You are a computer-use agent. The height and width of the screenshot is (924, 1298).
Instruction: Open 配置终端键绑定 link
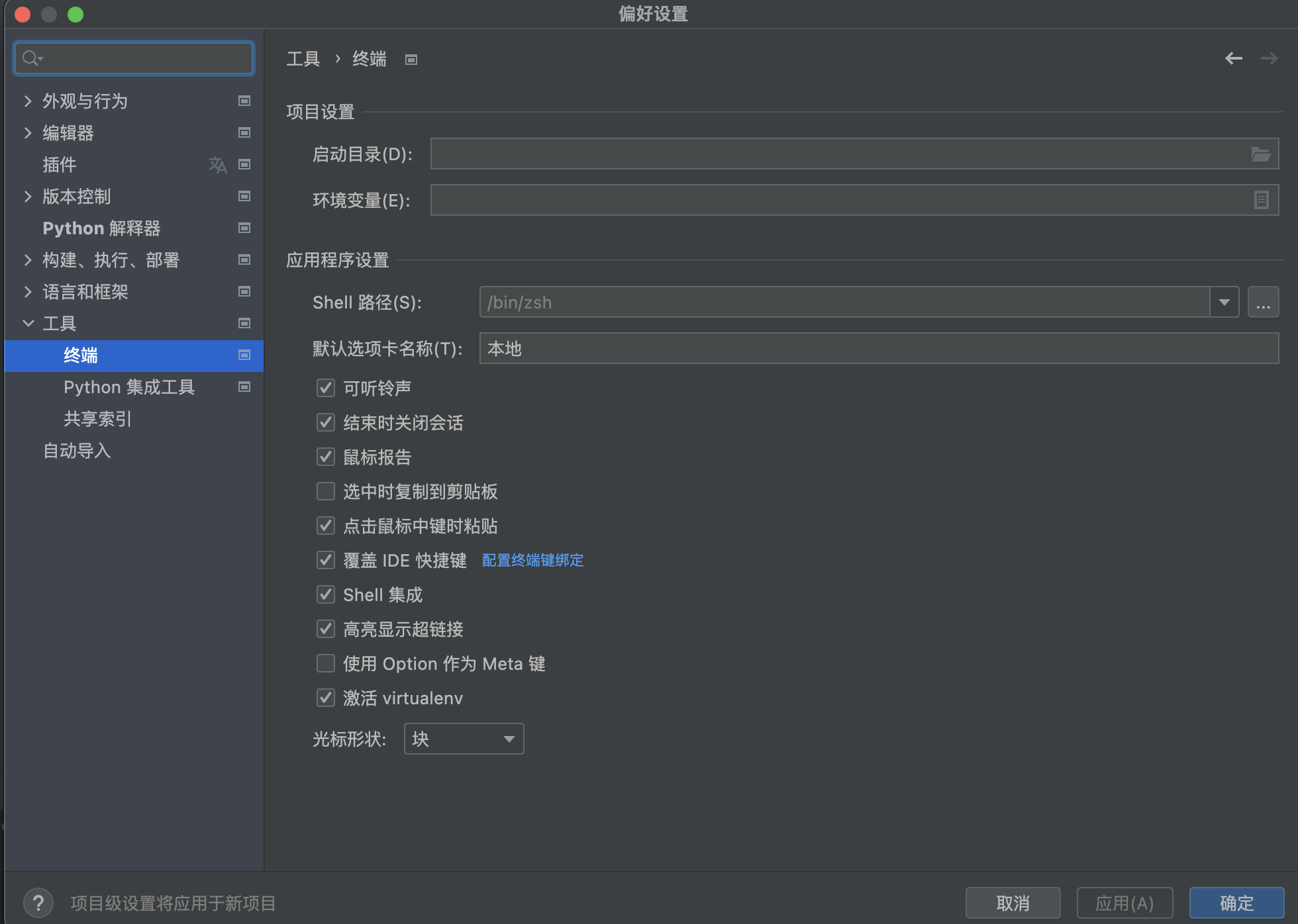[532, 561]
